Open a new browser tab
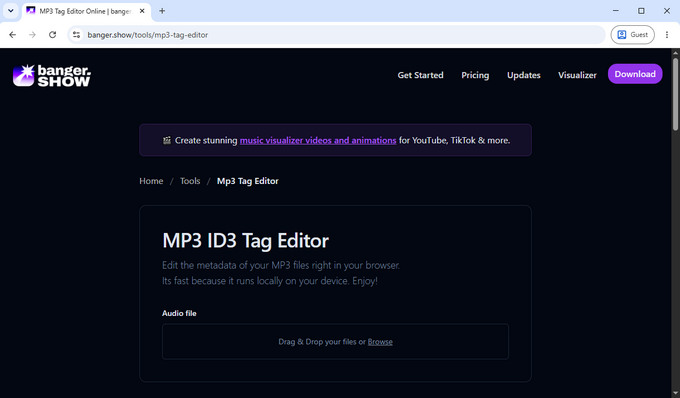 pyautogui.click(x=162, y=11)
